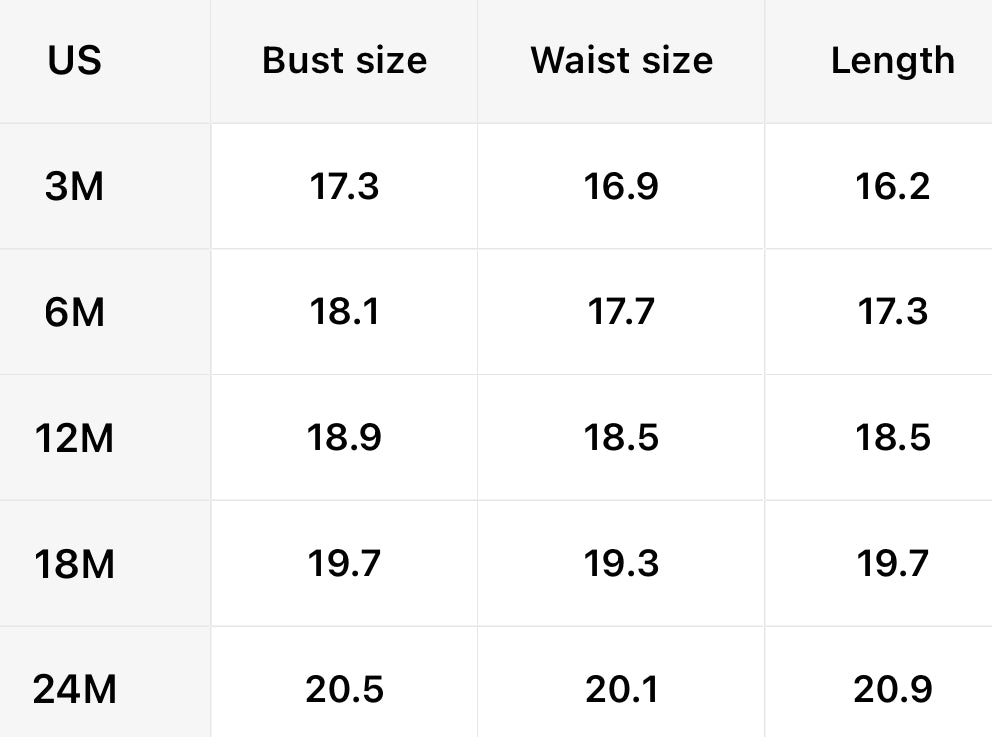
Task: Click the 3M bust size value 17.3
Action: pos(344,186)
